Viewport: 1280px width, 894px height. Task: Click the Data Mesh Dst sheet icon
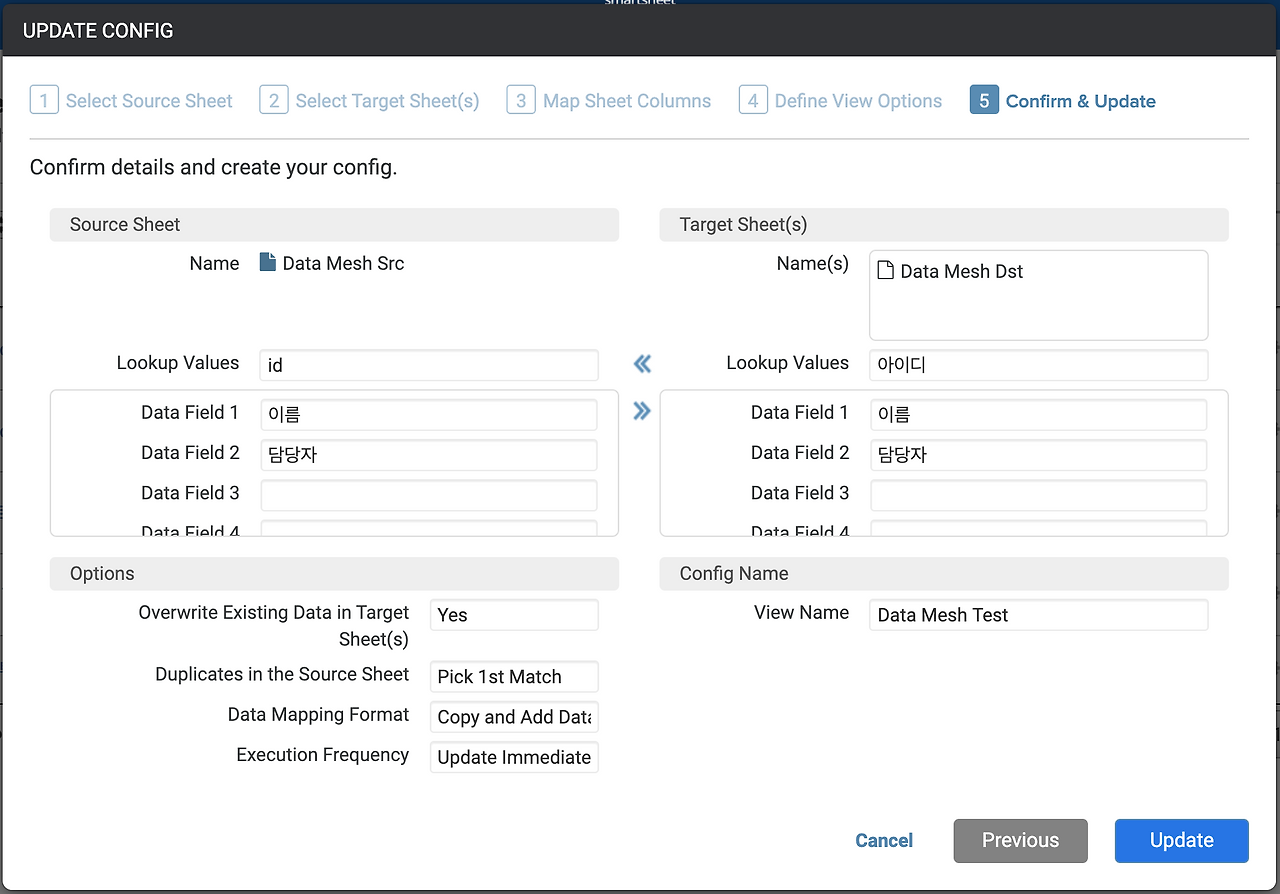(x=885, y=270)
